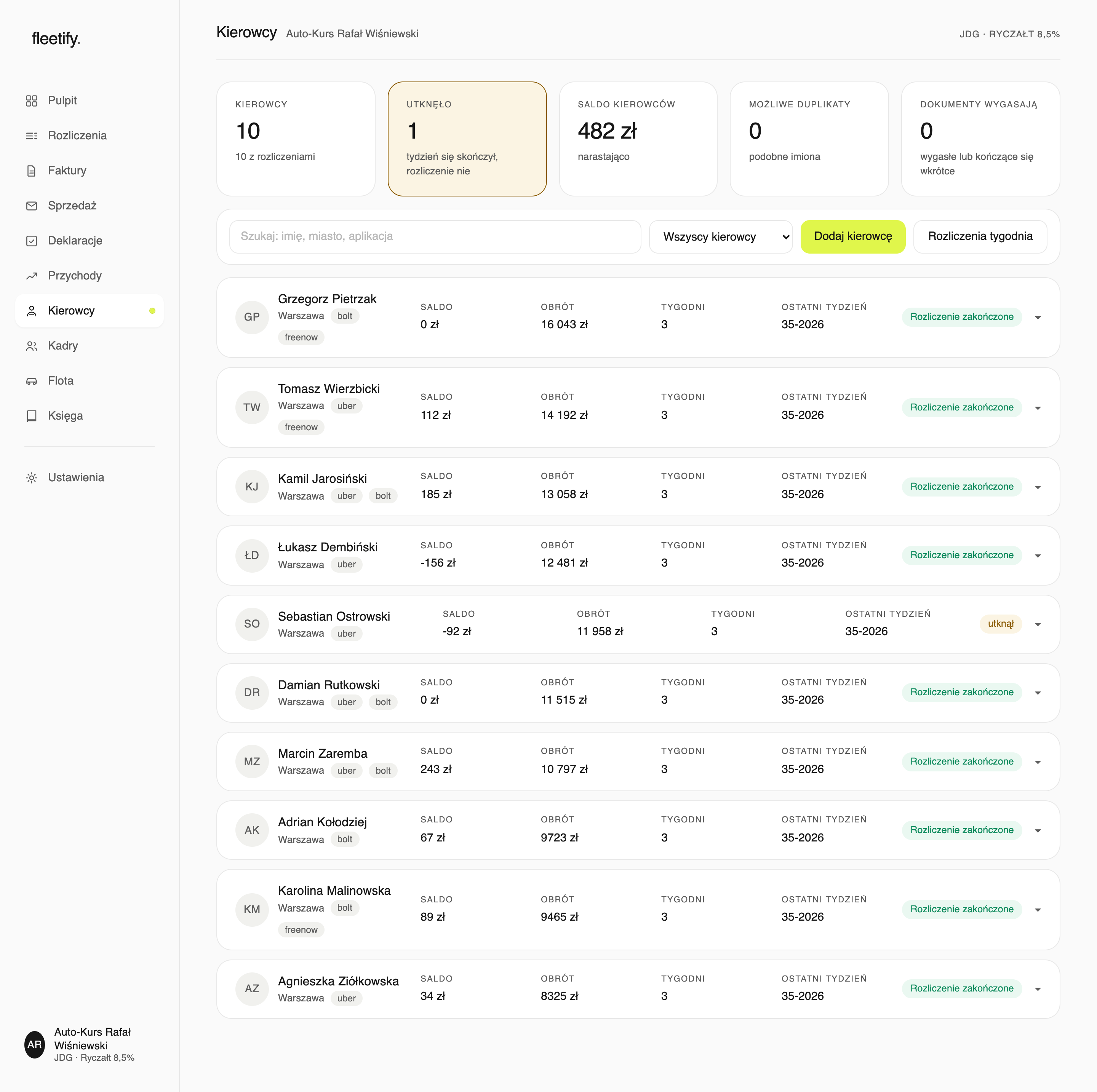Click the utknął status badge
Viewport: 1097px width, 1092px height.
(1001, 624)
